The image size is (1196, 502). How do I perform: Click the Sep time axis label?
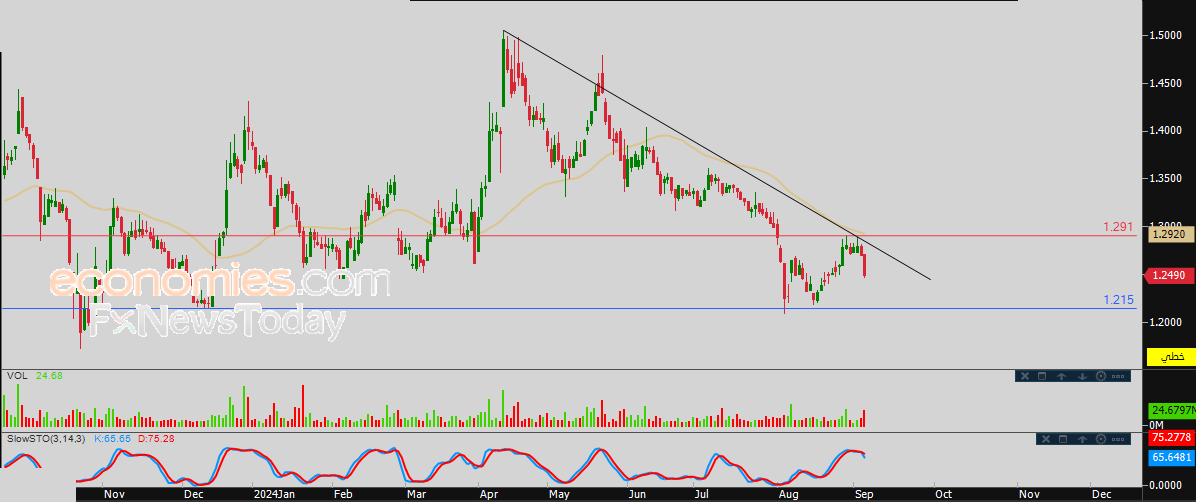tap(863, 494)
